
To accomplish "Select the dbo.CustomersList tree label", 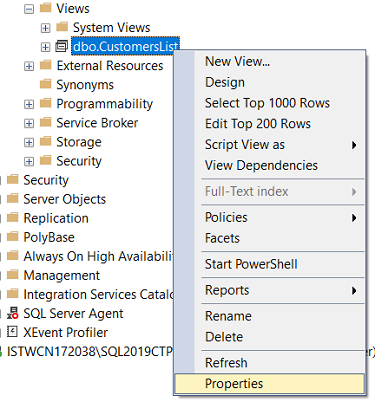I will pyautogui.click(x=126, y=46).
